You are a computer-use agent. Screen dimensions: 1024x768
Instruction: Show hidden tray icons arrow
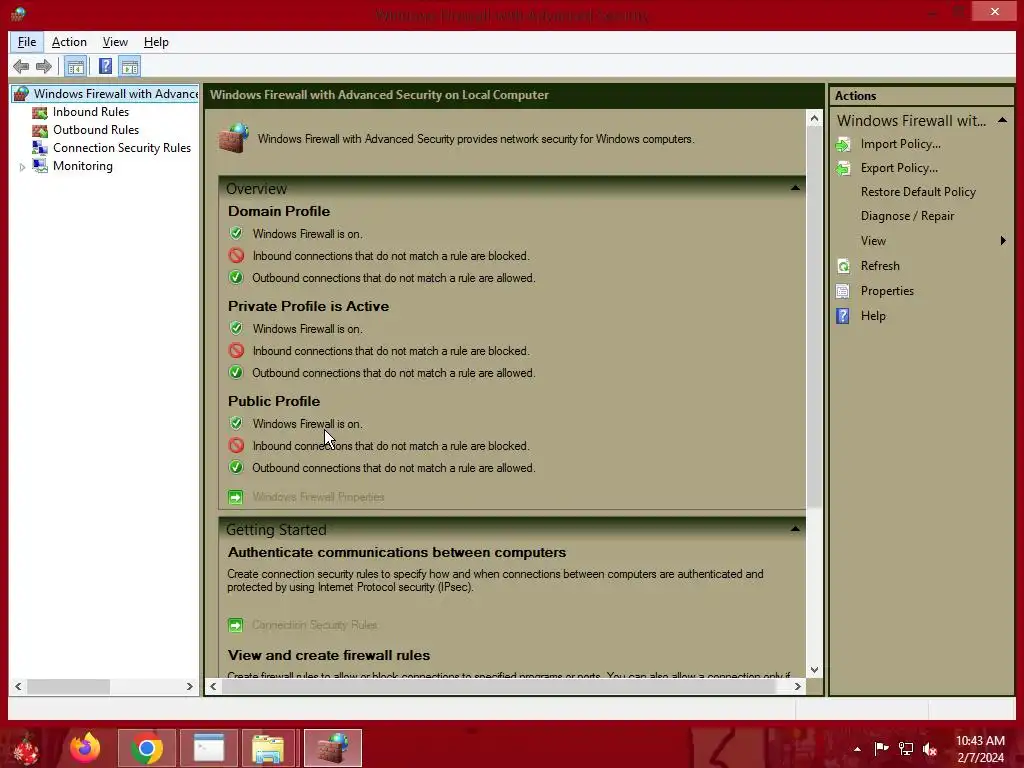(857, 749)
